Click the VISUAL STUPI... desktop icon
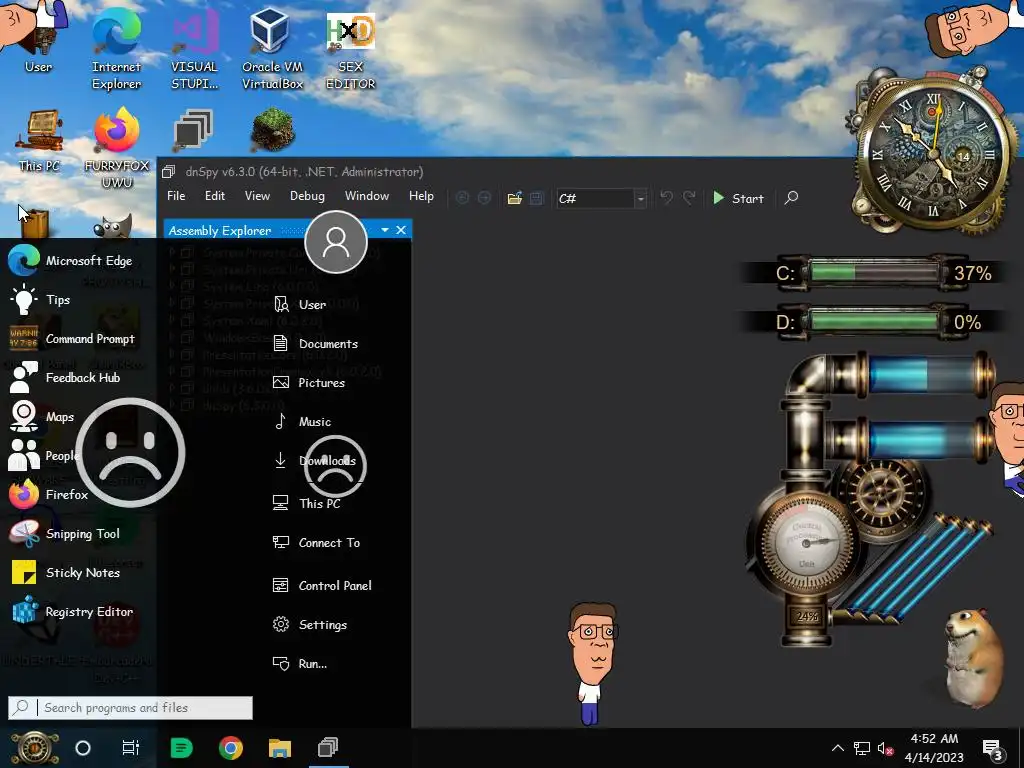The image size is (1024, 768). [194, 47]
